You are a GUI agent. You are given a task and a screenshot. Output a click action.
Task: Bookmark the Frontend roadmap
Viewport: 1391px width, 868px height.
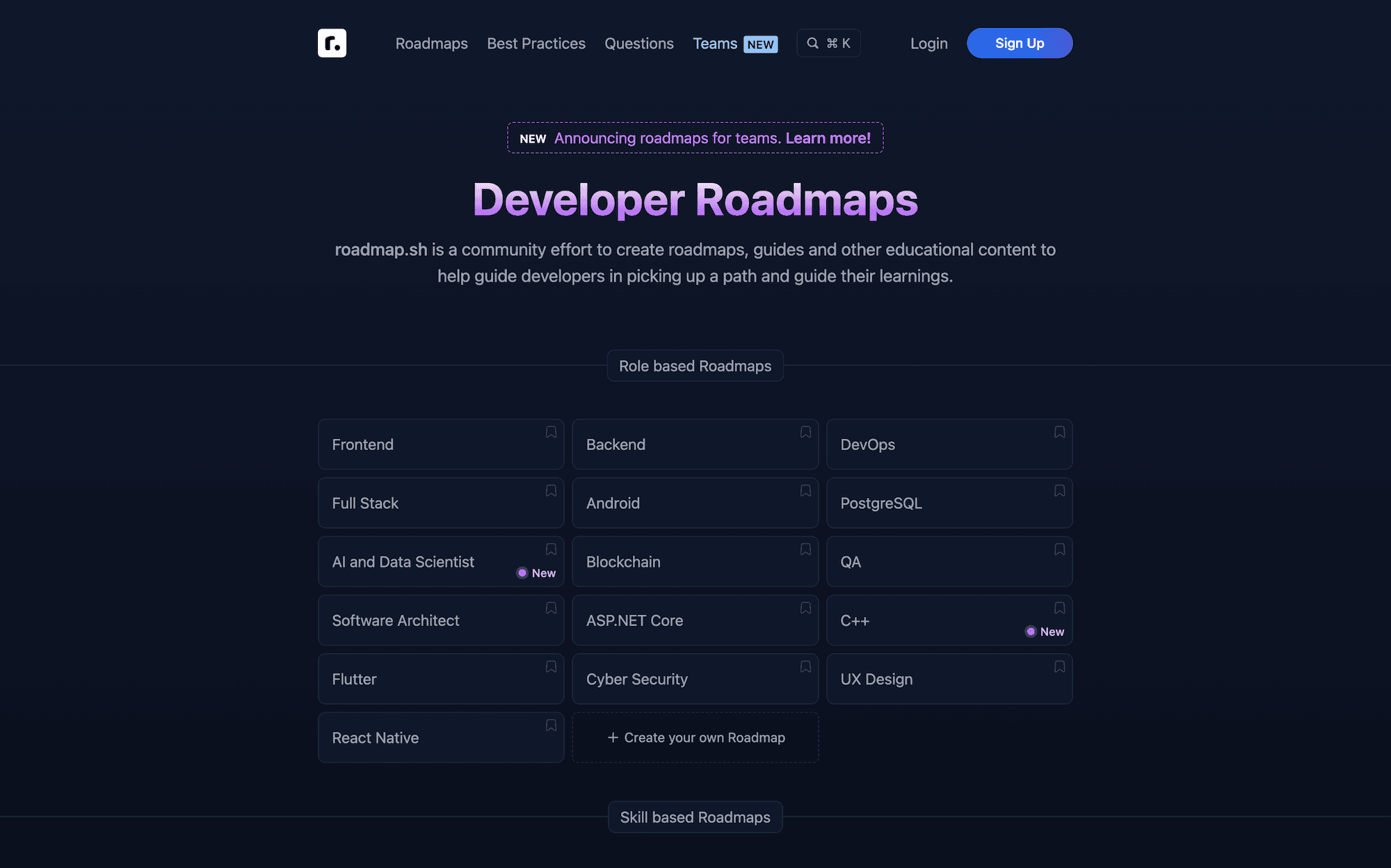click(551, 432)
